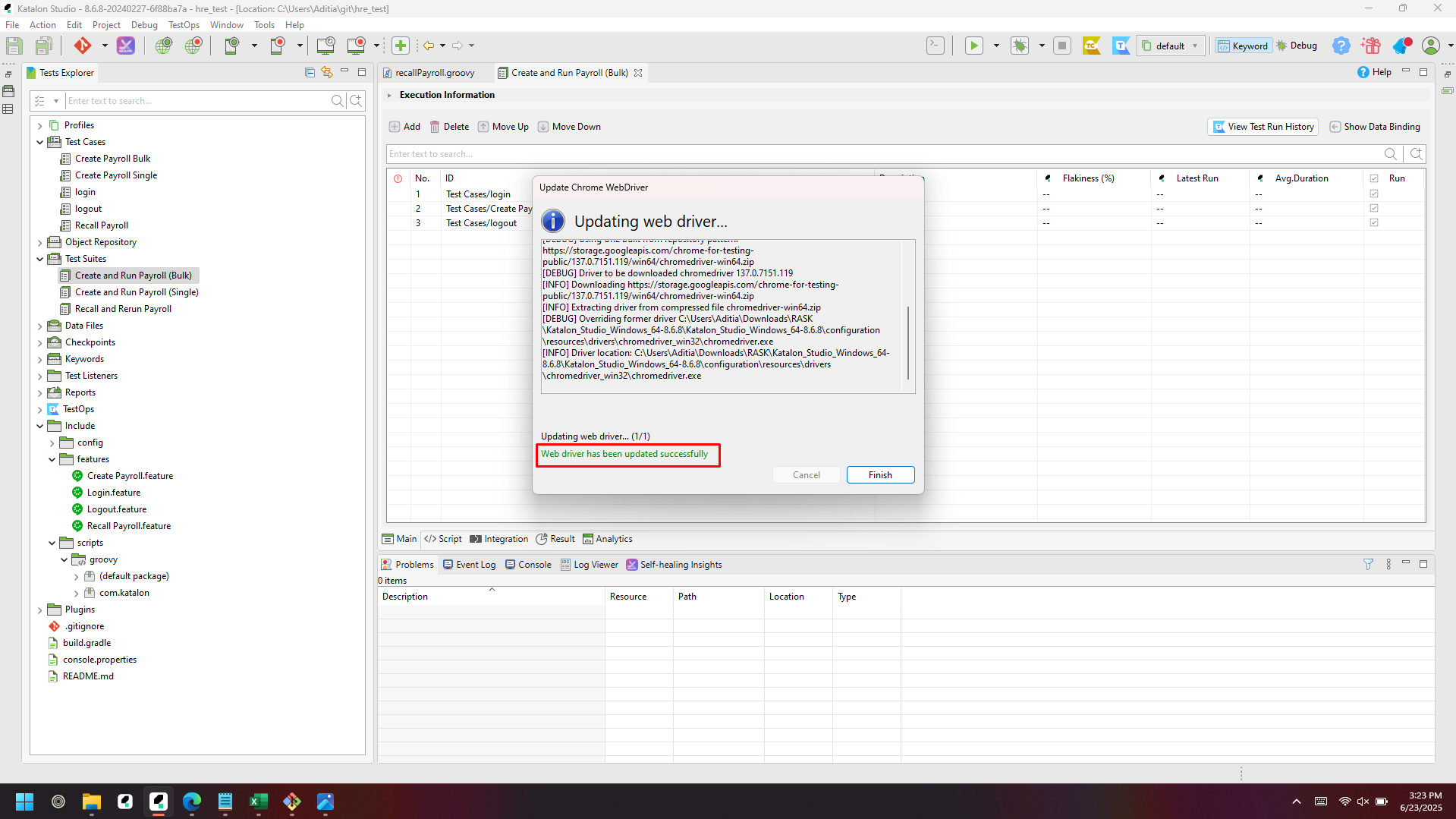Click the filter icon in Problems panel

(1368, 564)
